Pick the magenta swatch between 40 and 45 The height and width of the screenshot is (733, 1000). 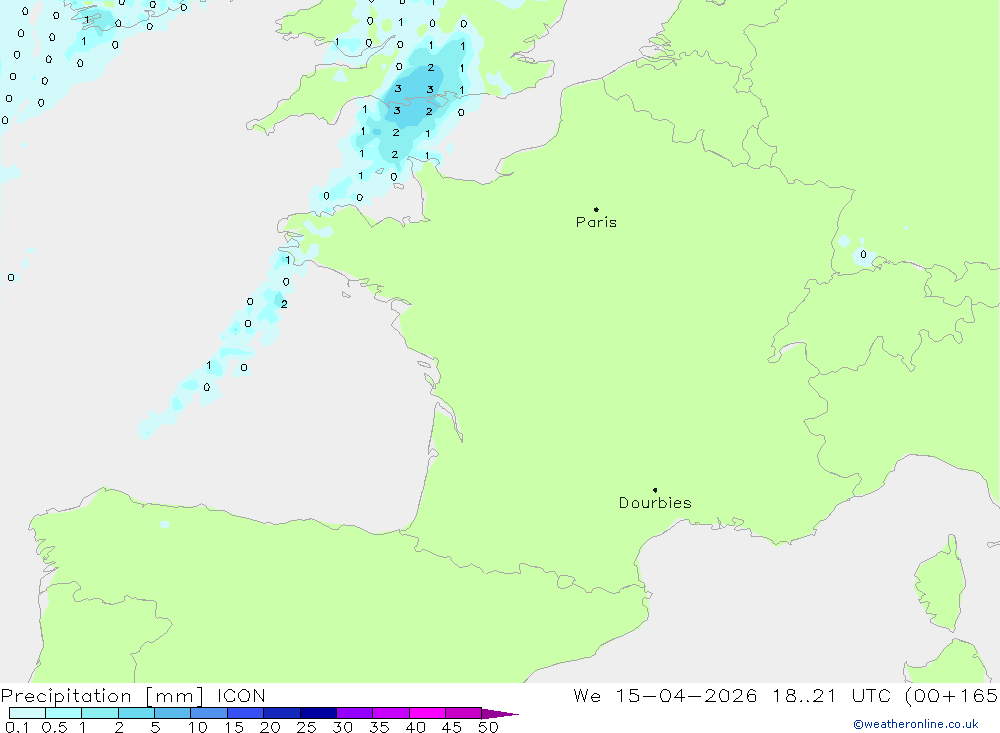pos(427,713)
